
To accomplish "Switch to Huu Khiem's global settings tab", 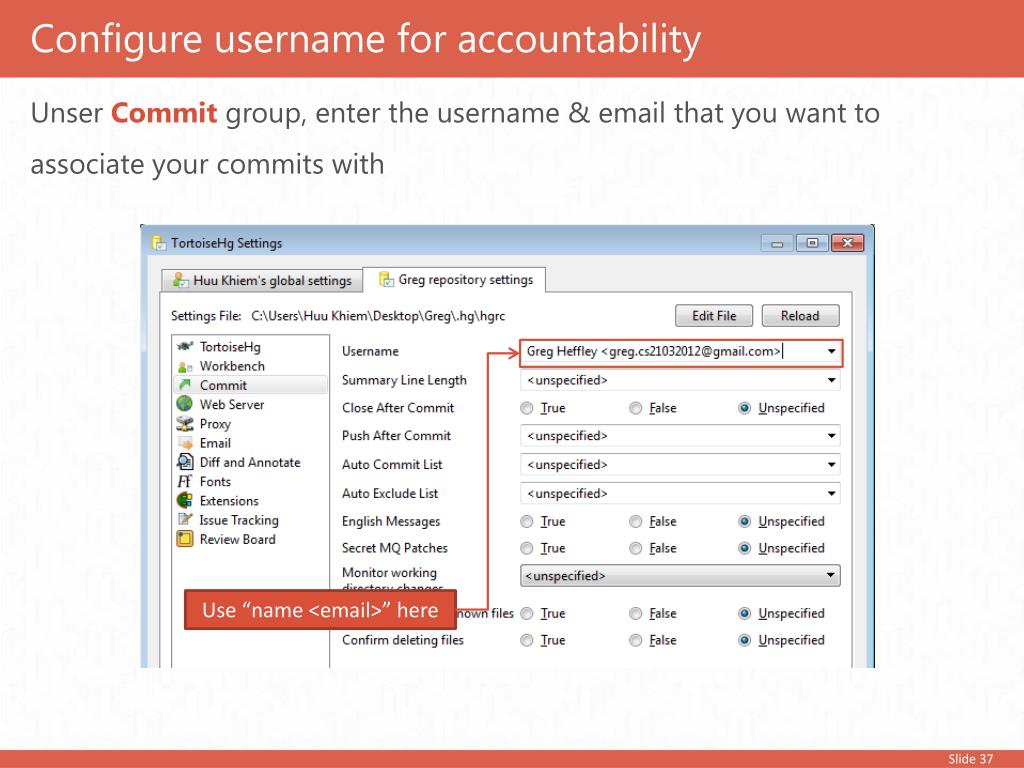I will (x=261, y=281).
